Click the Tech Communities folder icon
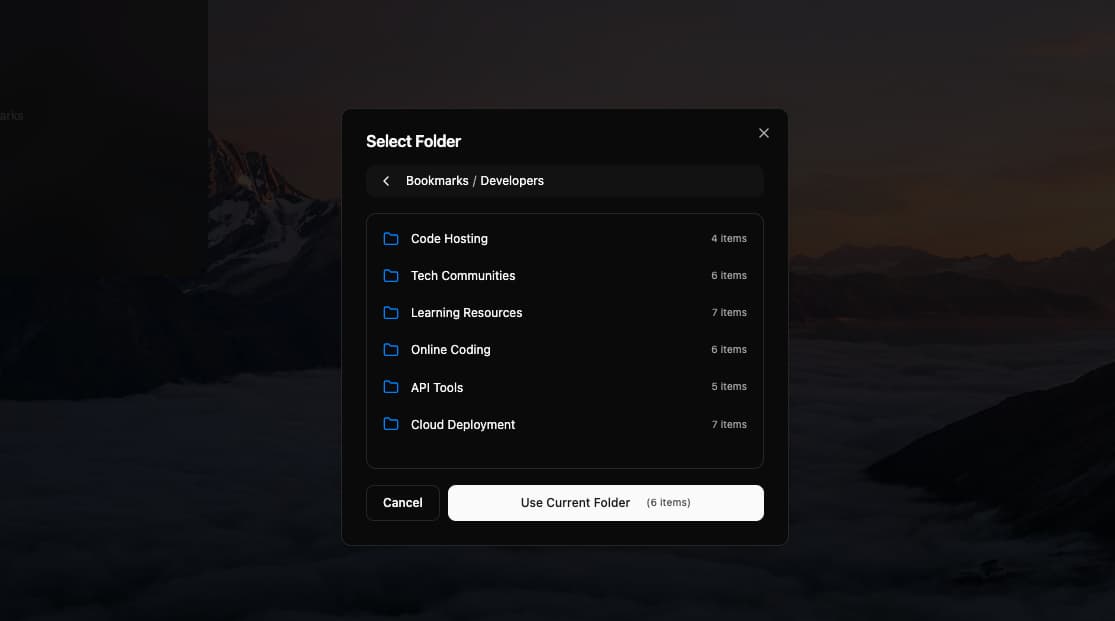 point(390,275)
